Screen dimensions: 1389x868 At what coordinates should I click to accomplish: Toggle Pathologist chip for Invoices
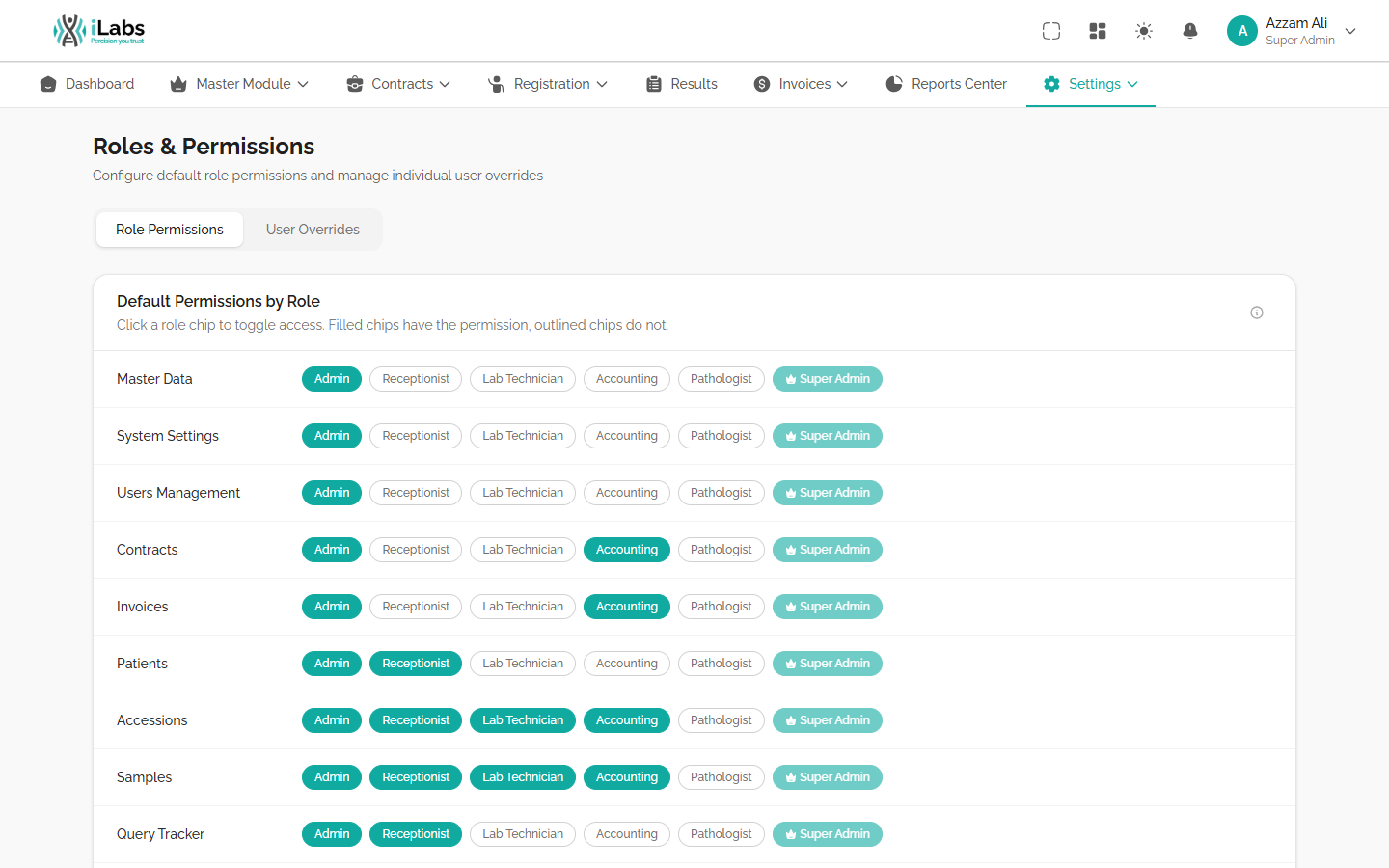point(722,607)
